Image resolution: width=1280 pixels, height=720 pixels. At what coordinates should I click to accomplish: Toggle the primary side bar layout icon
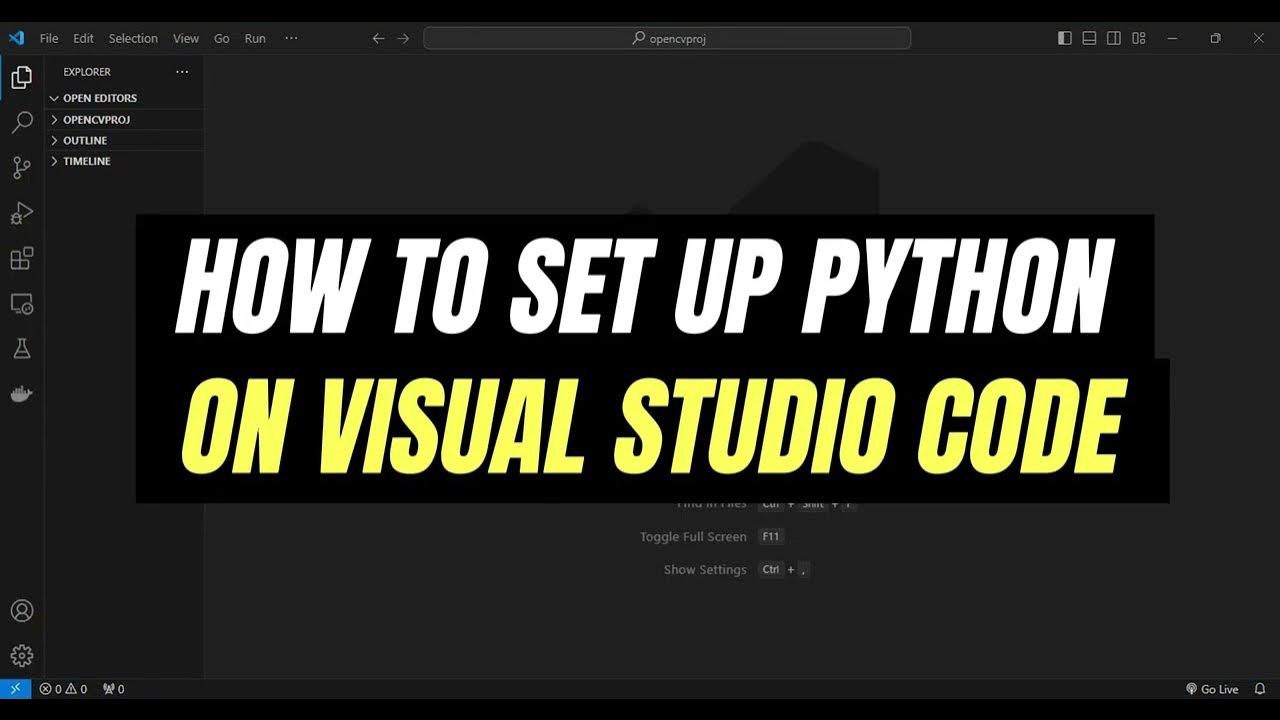tap(1064, 38)
